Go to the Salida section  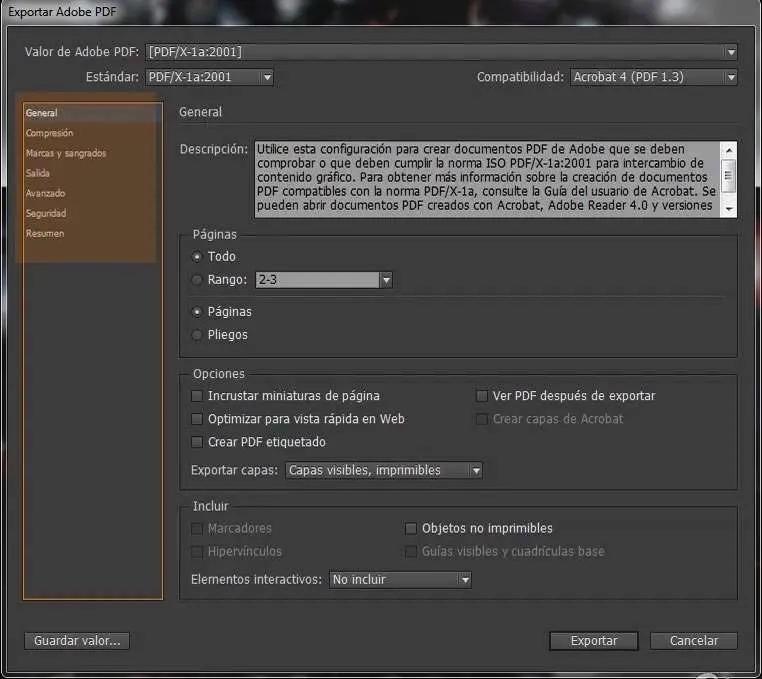tap(38, 174)
